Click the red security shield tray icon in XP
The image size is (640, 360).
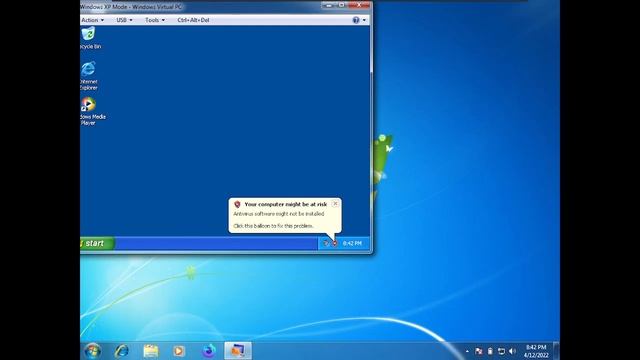click(335, 243)
